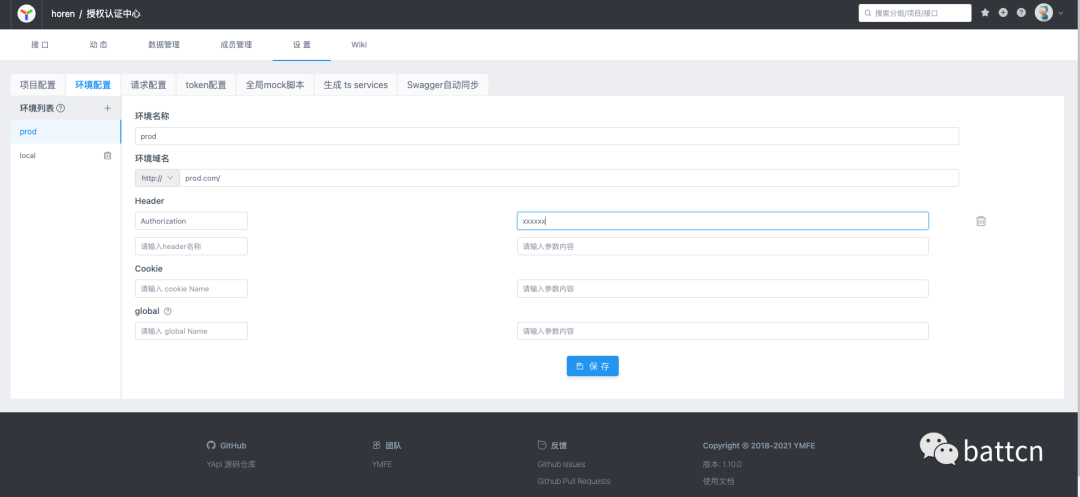
Task: Click the plus circle icon to add project
Action: pos(1003,13)
